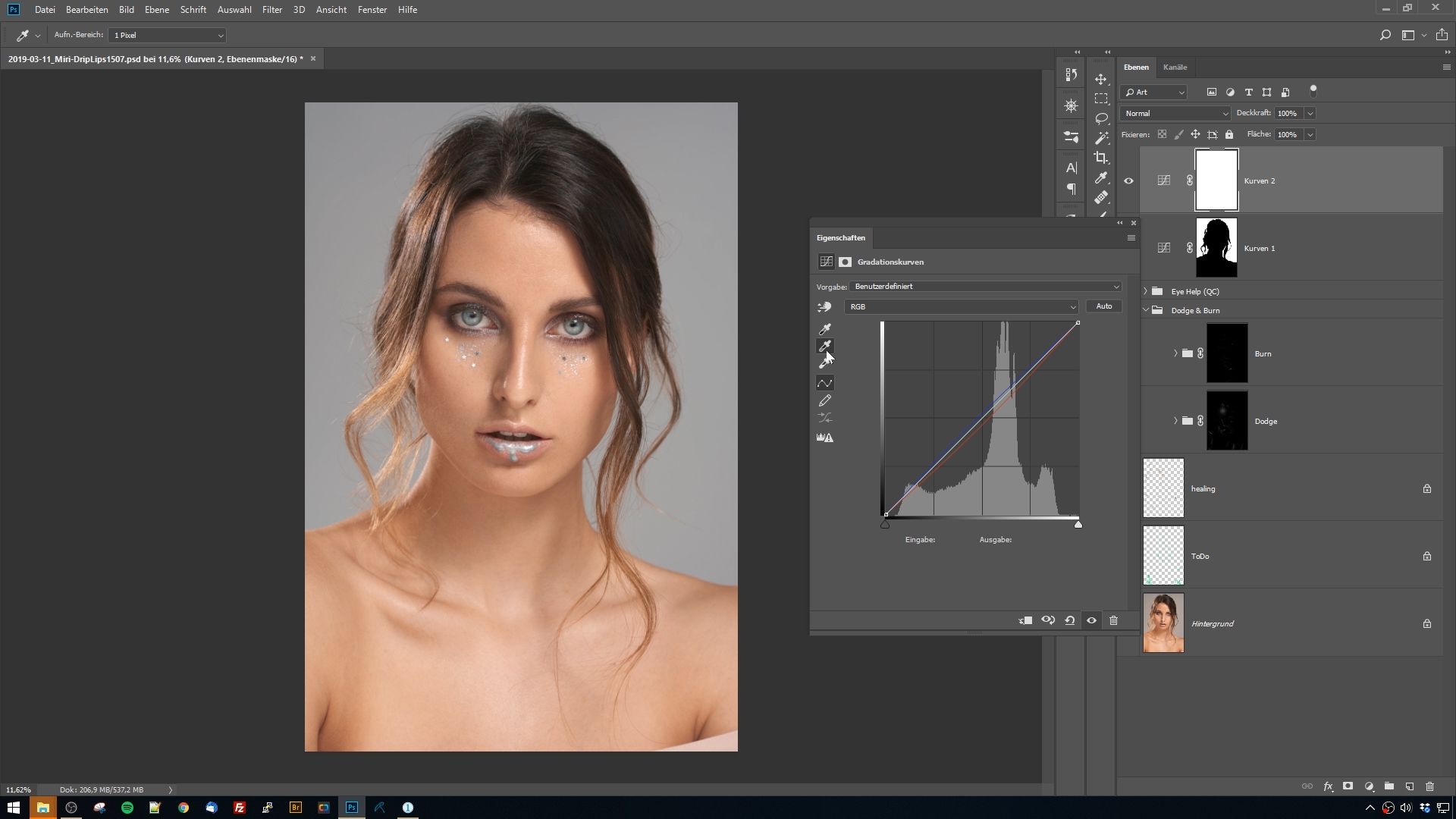Delete layer with trash icon in Layers panel
1456x819 pixels.
click(1430, 786)
